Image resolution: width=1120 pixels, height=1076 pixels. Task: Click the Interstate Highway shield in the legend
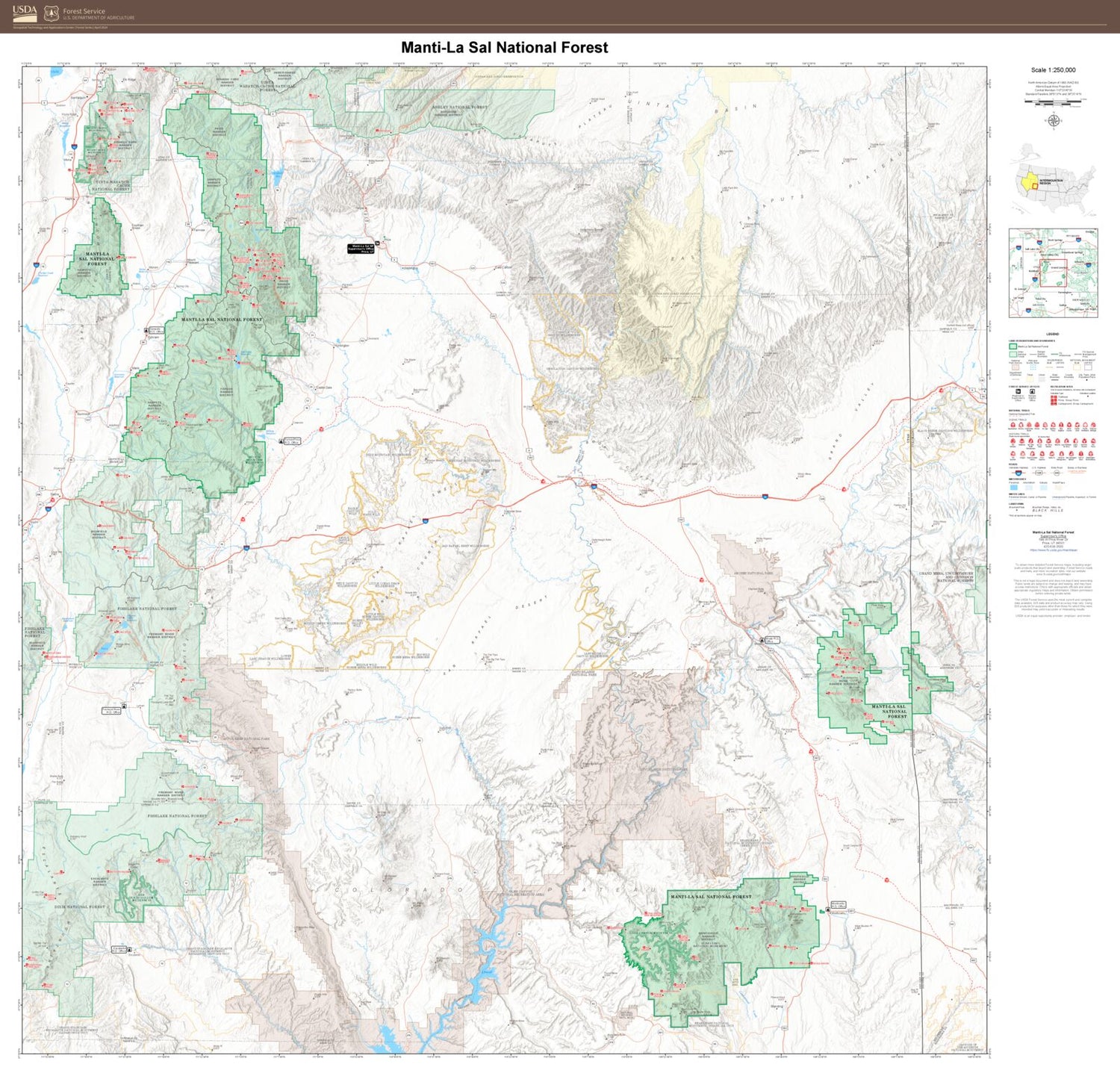click(1018, 473)
